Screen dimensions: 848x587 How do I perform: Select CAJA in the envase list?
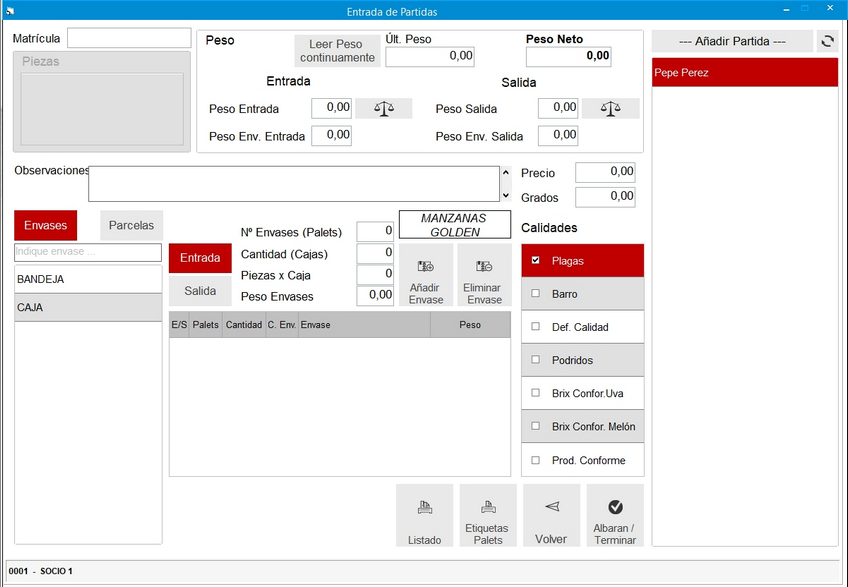(x=88, y=307)
